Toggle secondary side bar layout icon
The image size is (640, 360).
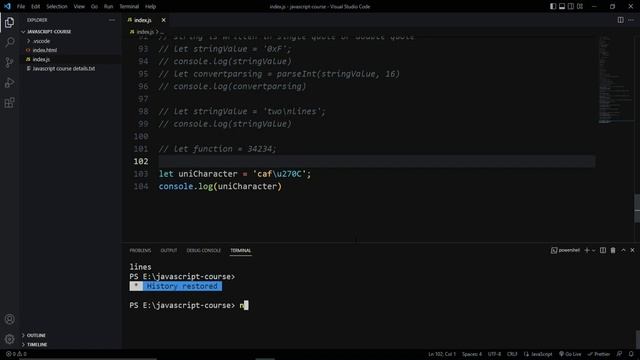point(571,6)
